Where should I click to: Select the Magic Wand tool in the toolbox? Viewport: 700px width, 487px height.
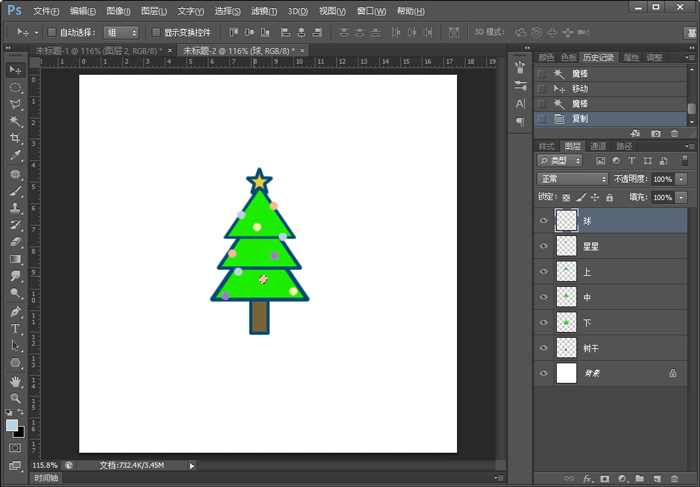pos(15,121)
